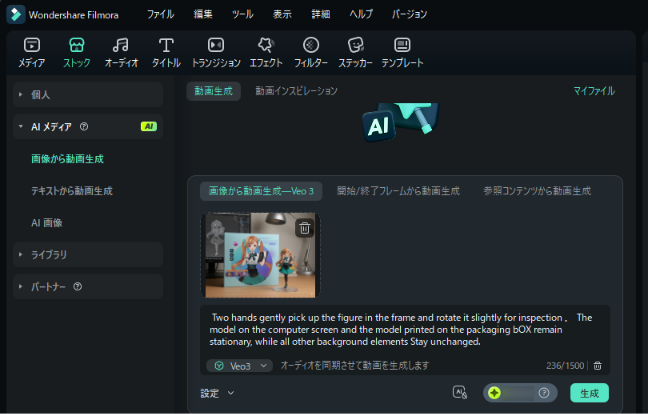Open the 表示 menu
Image resolution: width=648 pixels, height=414 pixels.
pyautogui.click(x=282, y=14)
